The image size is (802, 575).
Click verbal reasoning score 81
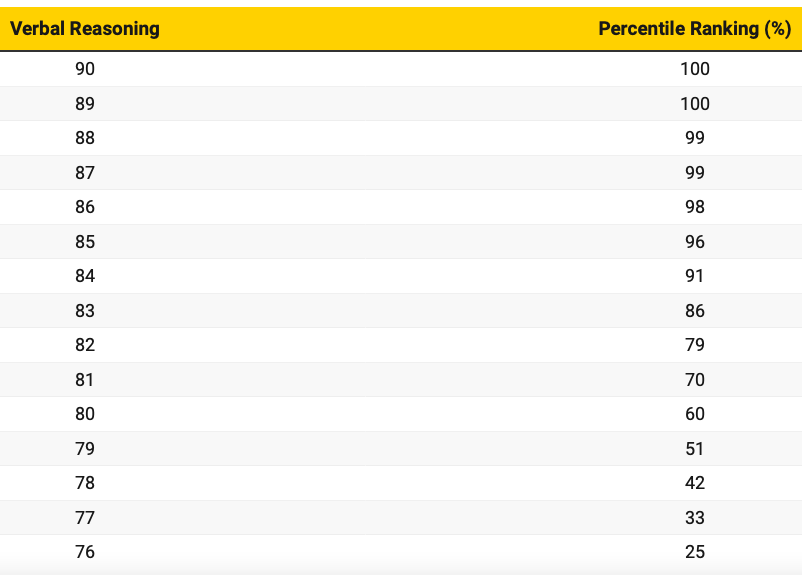click(x=85, y=380)
